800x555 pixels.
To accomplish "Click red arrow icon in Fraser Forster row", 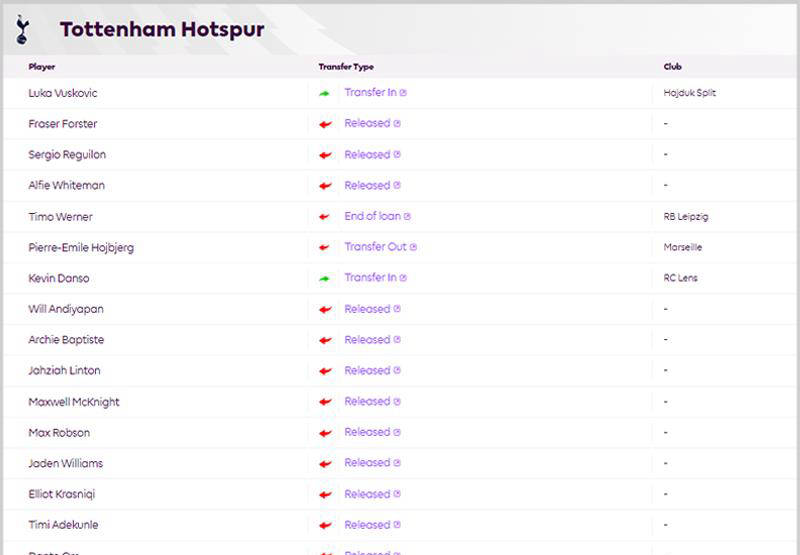I will click(x=324, y=124).
